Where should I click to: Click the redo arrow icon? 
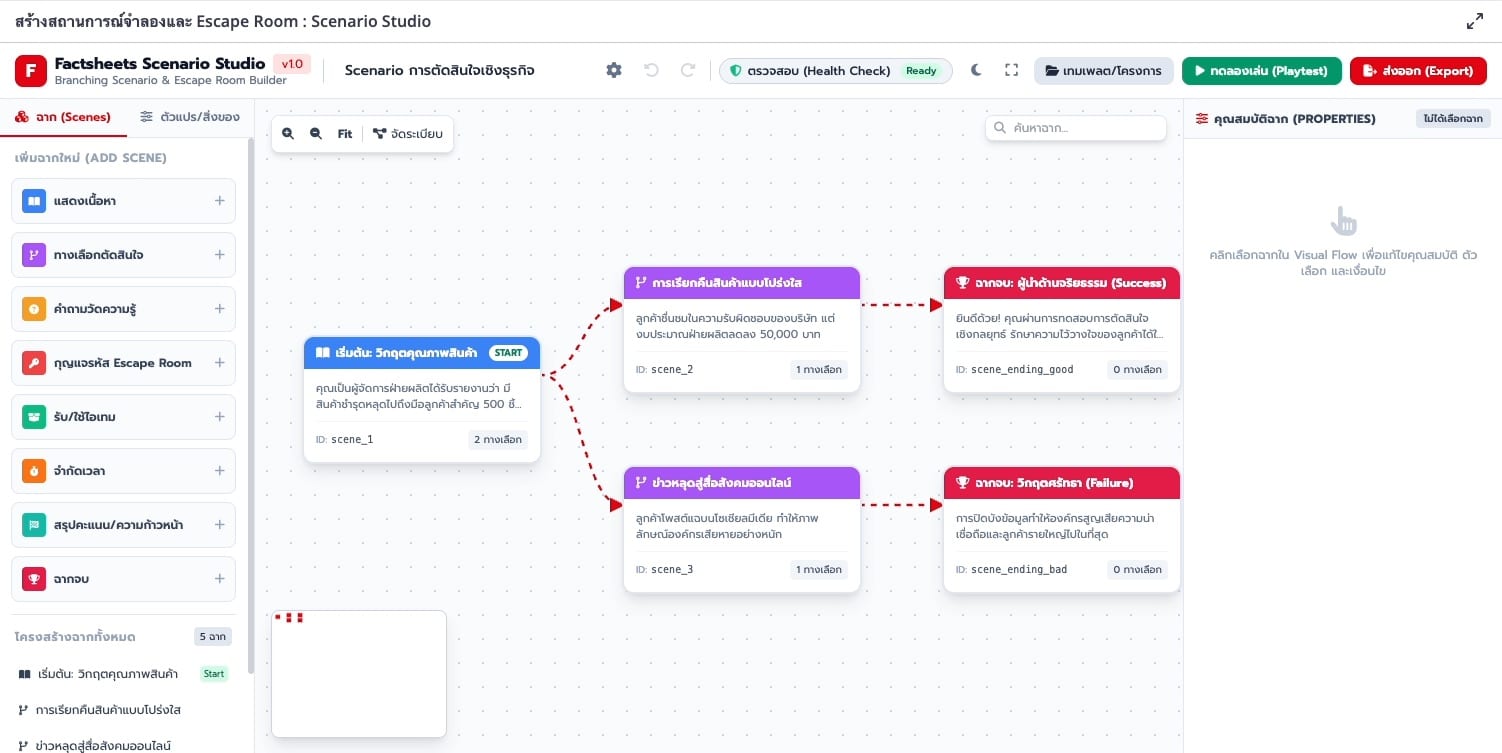[x=688, y=70]
